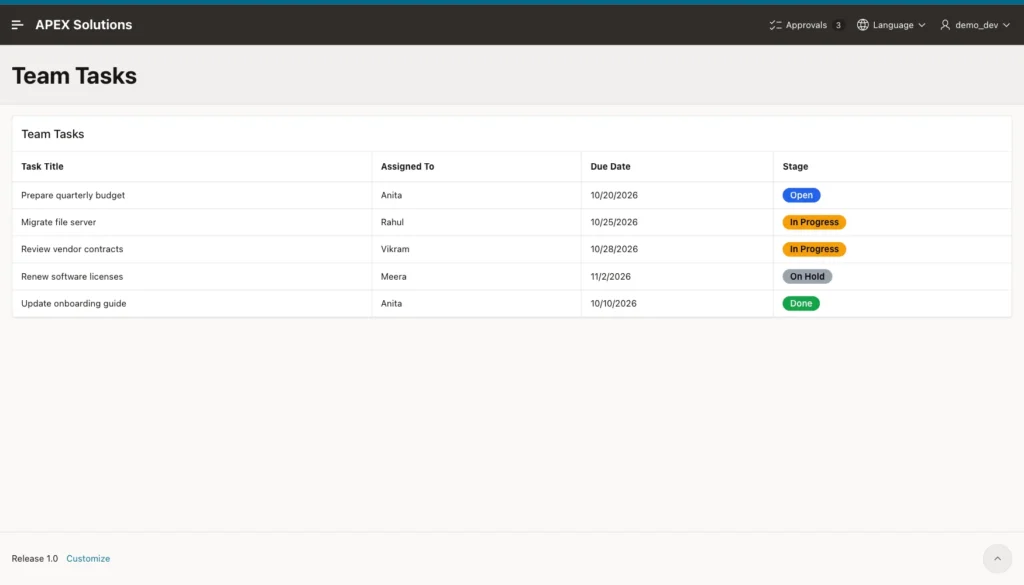Select the 'Review vendor contracts' task
This screenshot has height=585, width=1024.
click(x=72, y=249)
